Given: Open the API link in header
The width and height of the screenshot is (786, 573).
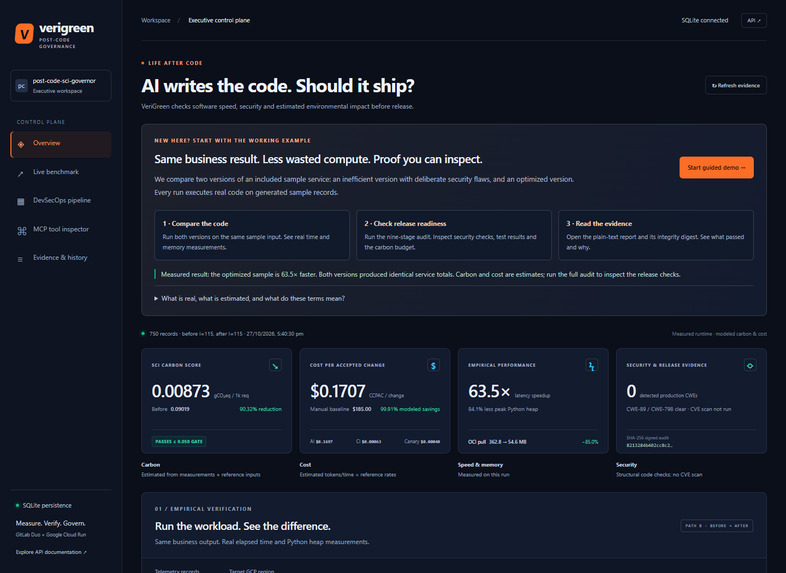Looking at the screenshot, I should click(753, 21).
